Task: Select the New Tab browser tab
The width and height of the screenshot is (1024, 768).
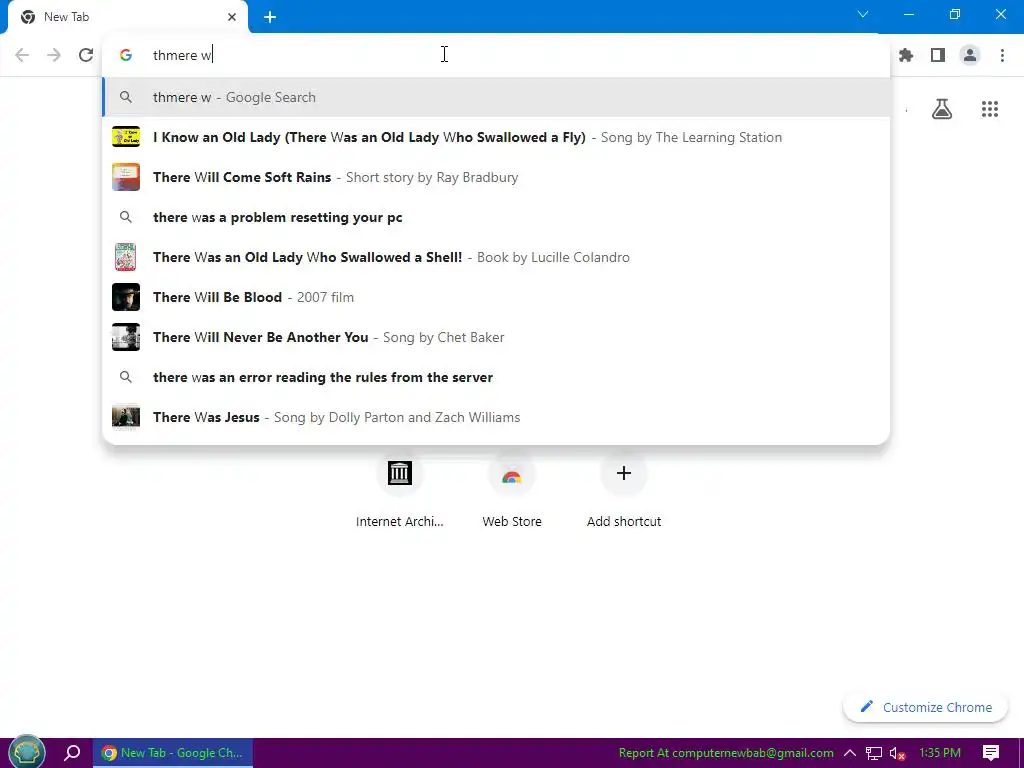Action: click(128, 17)
